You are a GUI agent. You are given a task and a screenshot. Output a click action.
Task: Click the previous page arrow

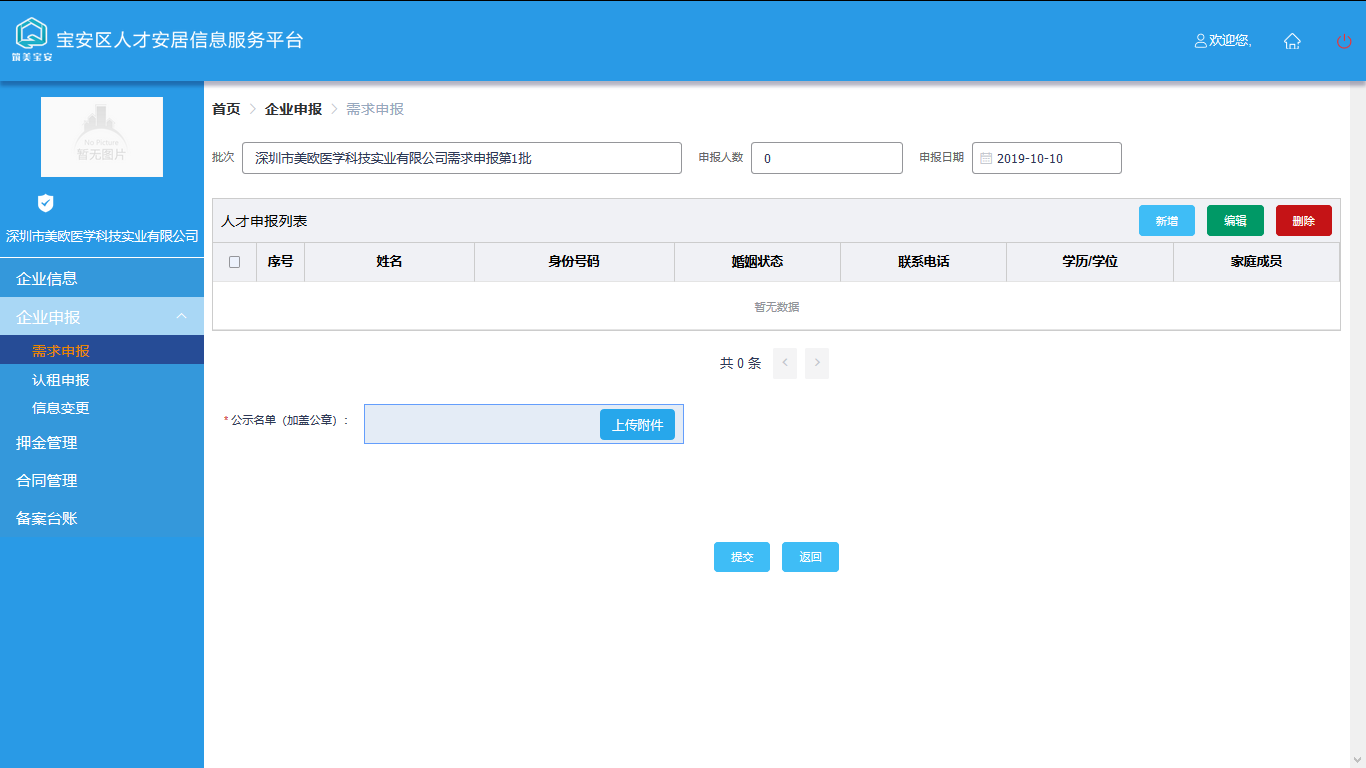tap(785, 363)
